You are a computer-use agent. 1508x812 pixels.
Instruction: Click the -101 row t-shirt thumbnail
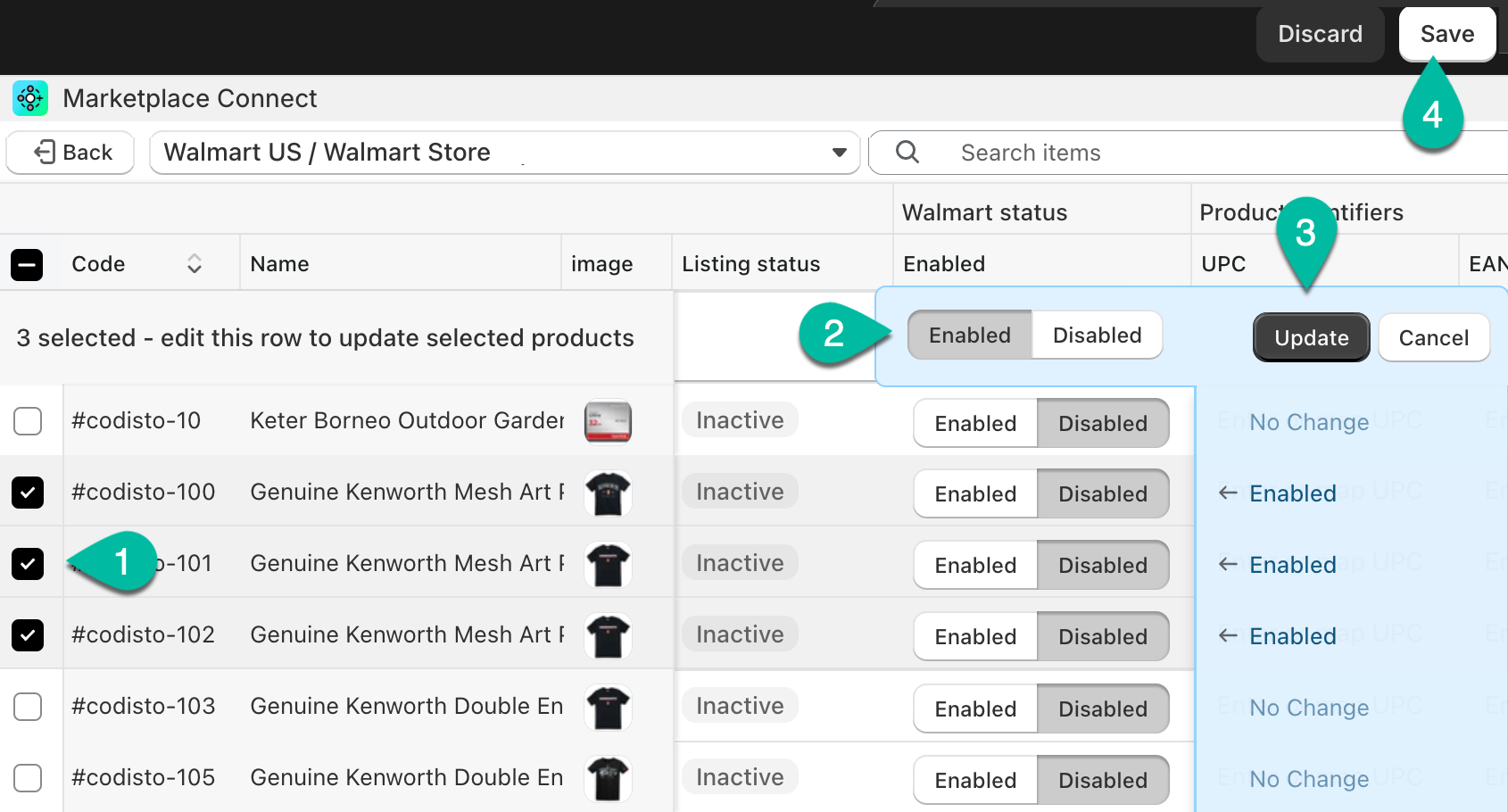pos(608,564)
